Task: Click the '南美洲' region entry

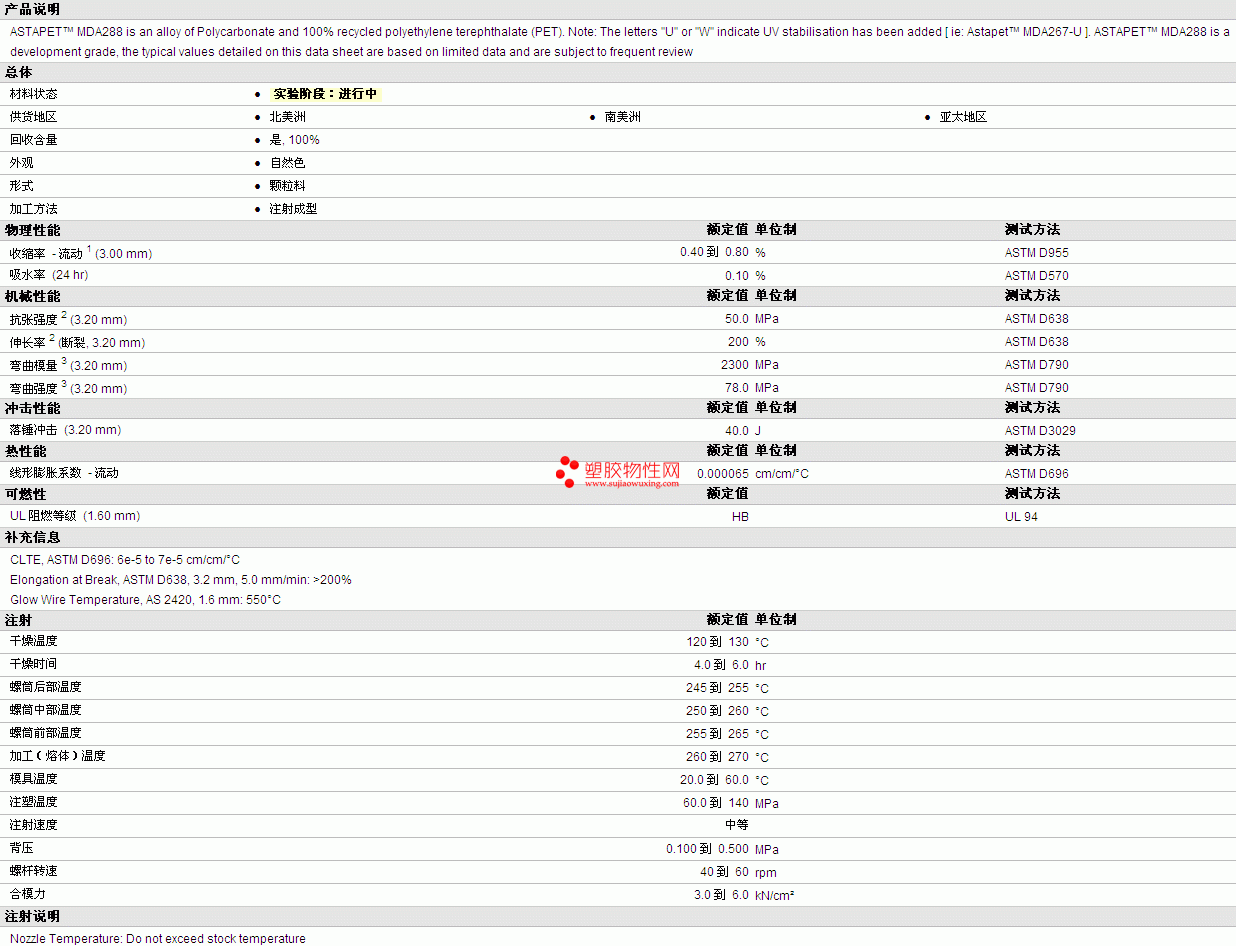Action: click(x=622, y=117)
